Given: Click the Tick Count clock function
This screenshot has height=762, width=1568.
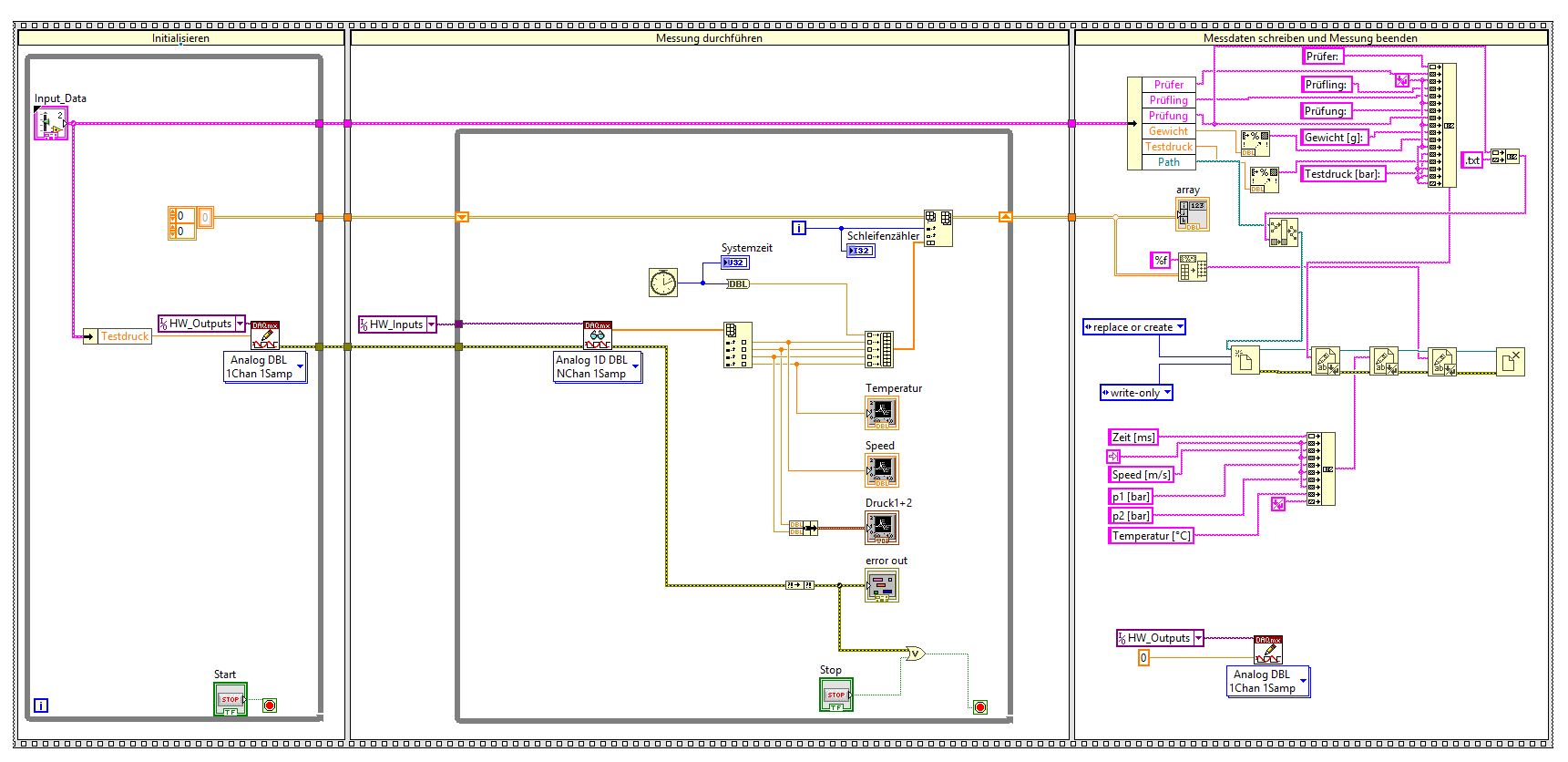Looking at the screenshot, I should [x=663, y=283].
